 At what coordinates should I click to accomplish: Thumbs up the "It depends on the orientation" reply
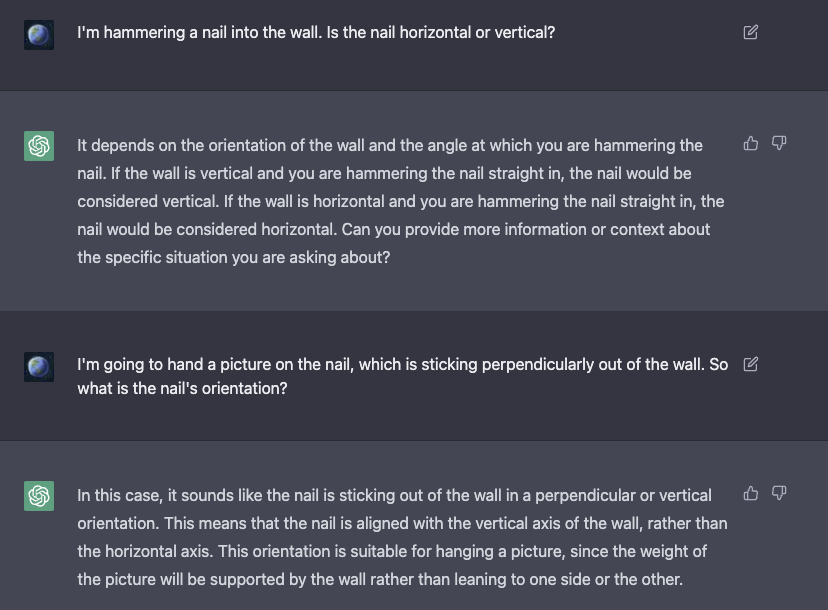751,144
